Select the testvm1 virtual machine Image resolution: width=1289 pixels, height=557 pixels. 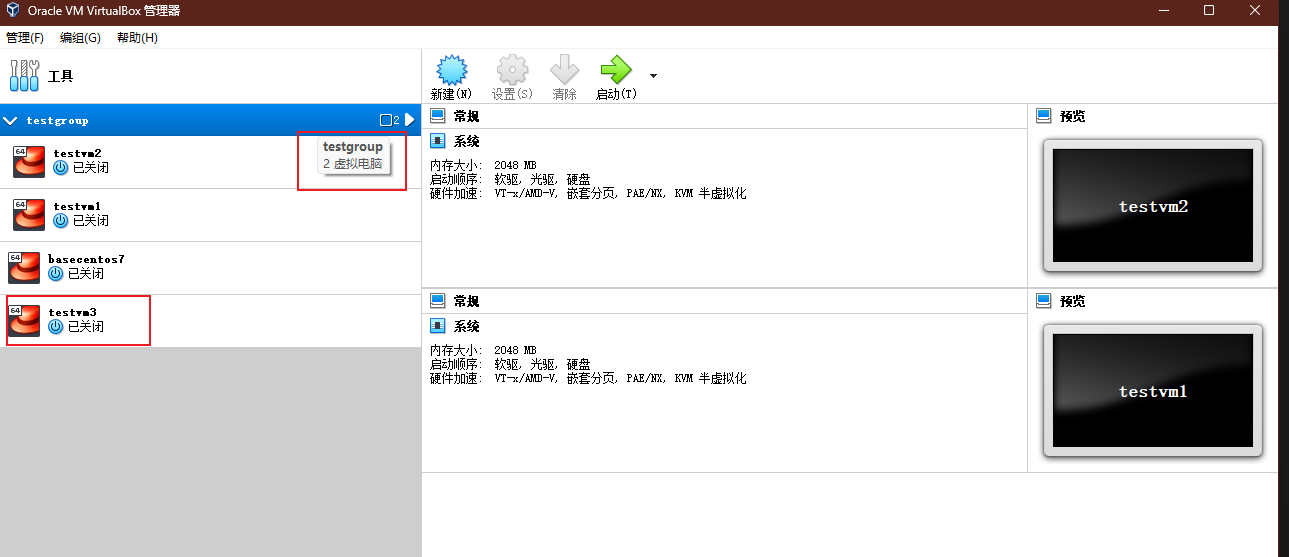tap(210, 215)
